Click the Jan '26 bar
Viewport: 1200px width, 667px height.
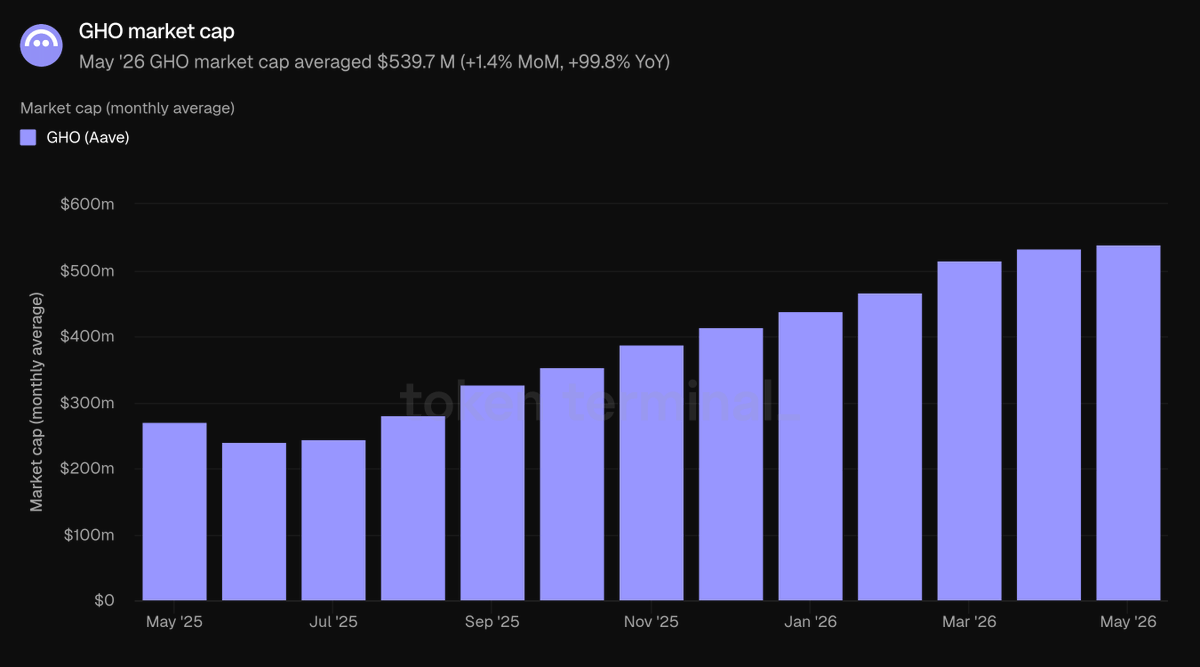point(811,456)
